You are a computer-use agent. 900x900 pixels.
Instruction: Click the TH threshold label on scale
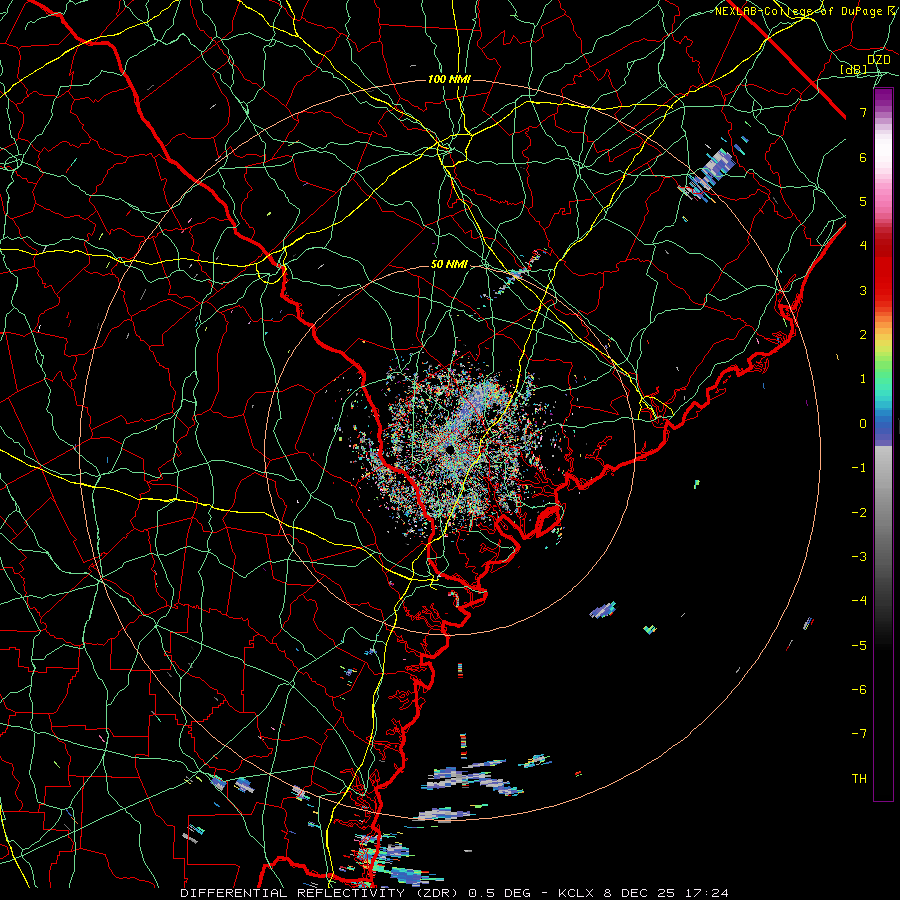859,779
